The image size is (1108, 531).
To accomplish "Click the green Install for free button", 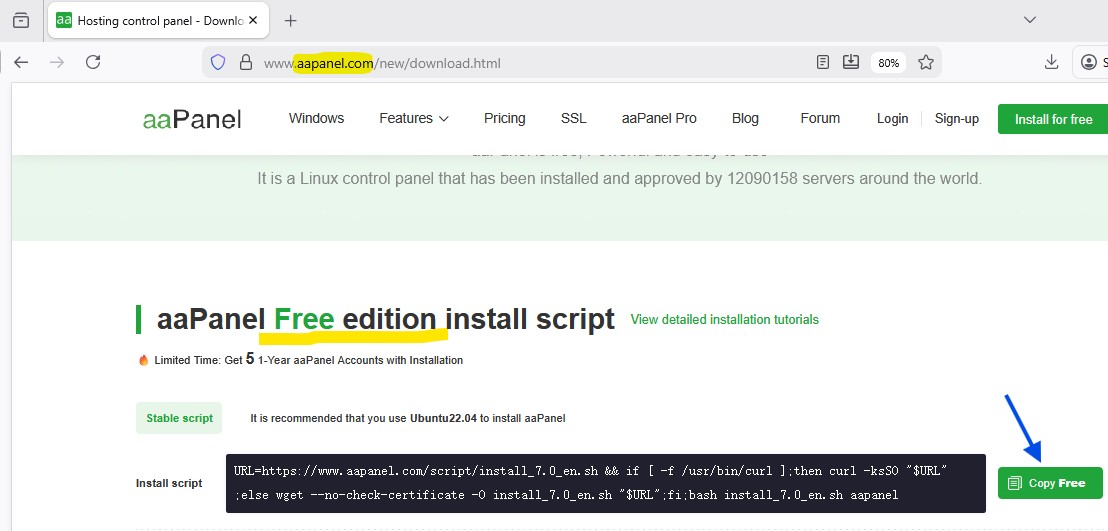I will (1053, 119).
